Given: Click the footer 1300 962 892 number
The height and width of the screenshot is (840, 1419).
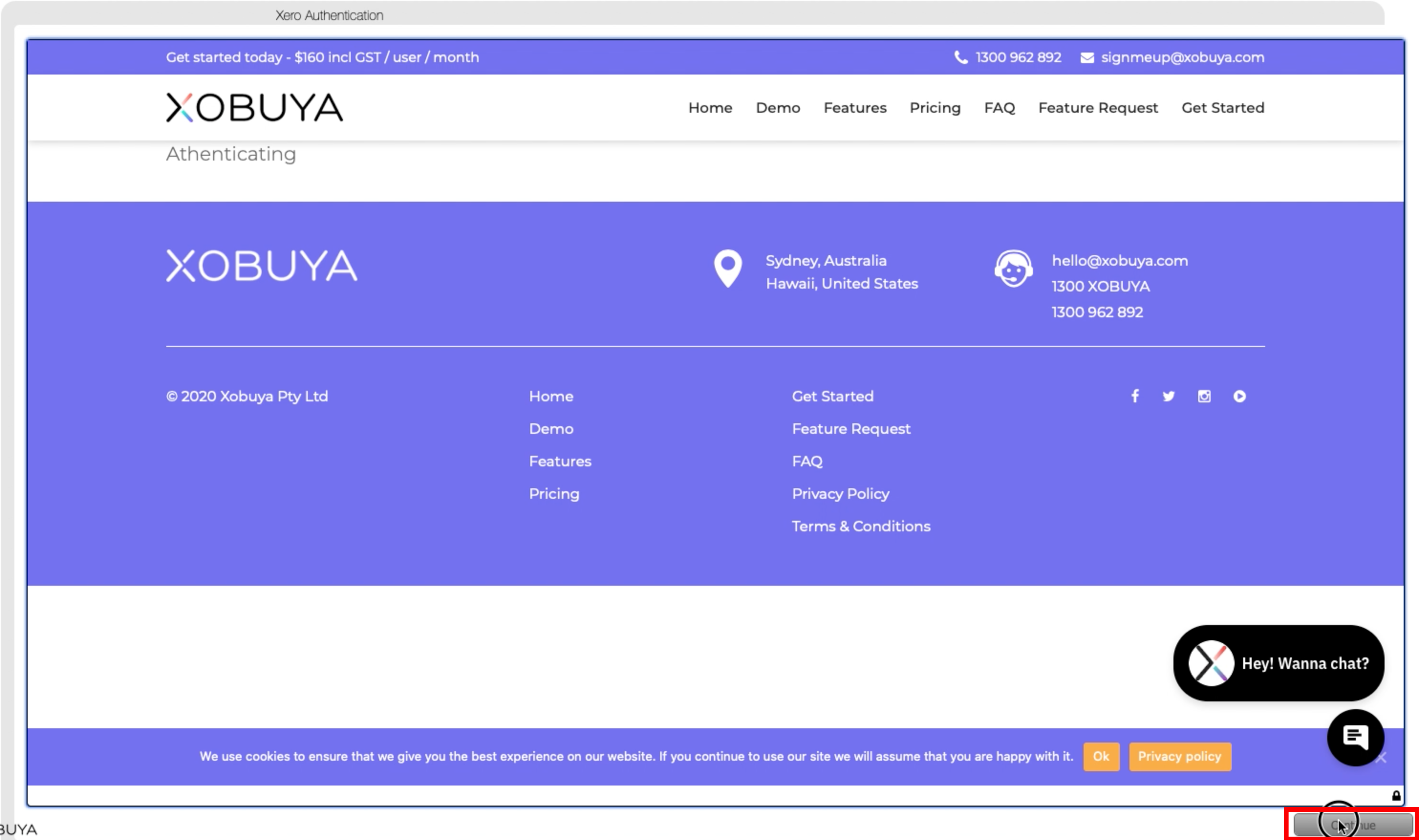Looking at the screenshot, I should click(x=1096, y=312).
